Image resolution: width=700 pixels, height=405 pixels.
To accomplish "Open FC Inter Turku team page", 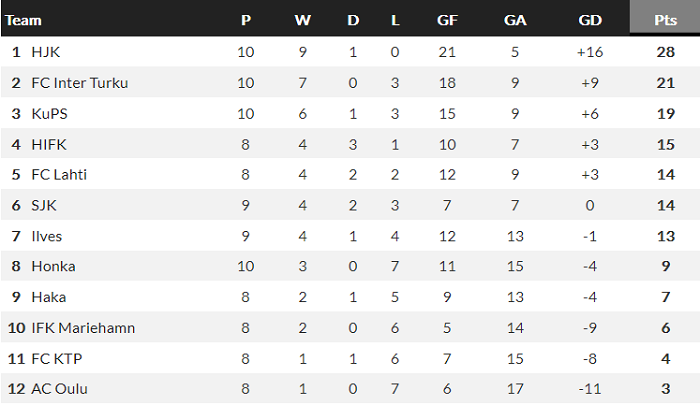I will (80, 83).
